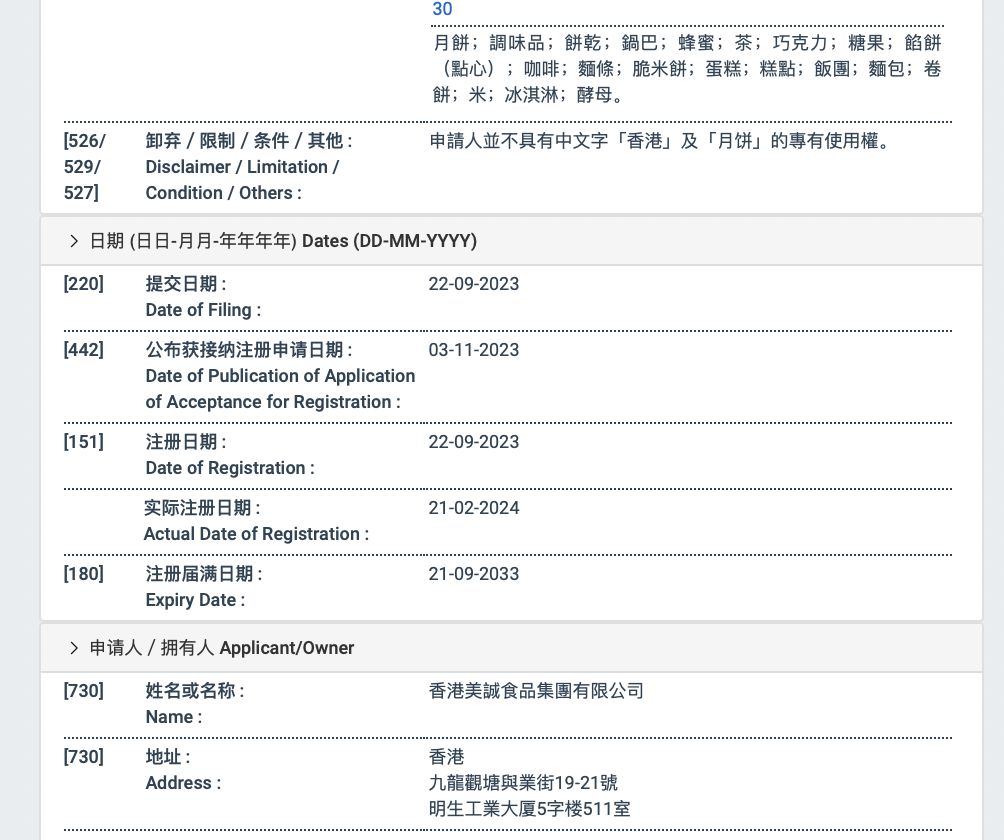Click the [151] field code
Screen dimensions: 1004x840
pyautogui.click(x=84, y=442)
